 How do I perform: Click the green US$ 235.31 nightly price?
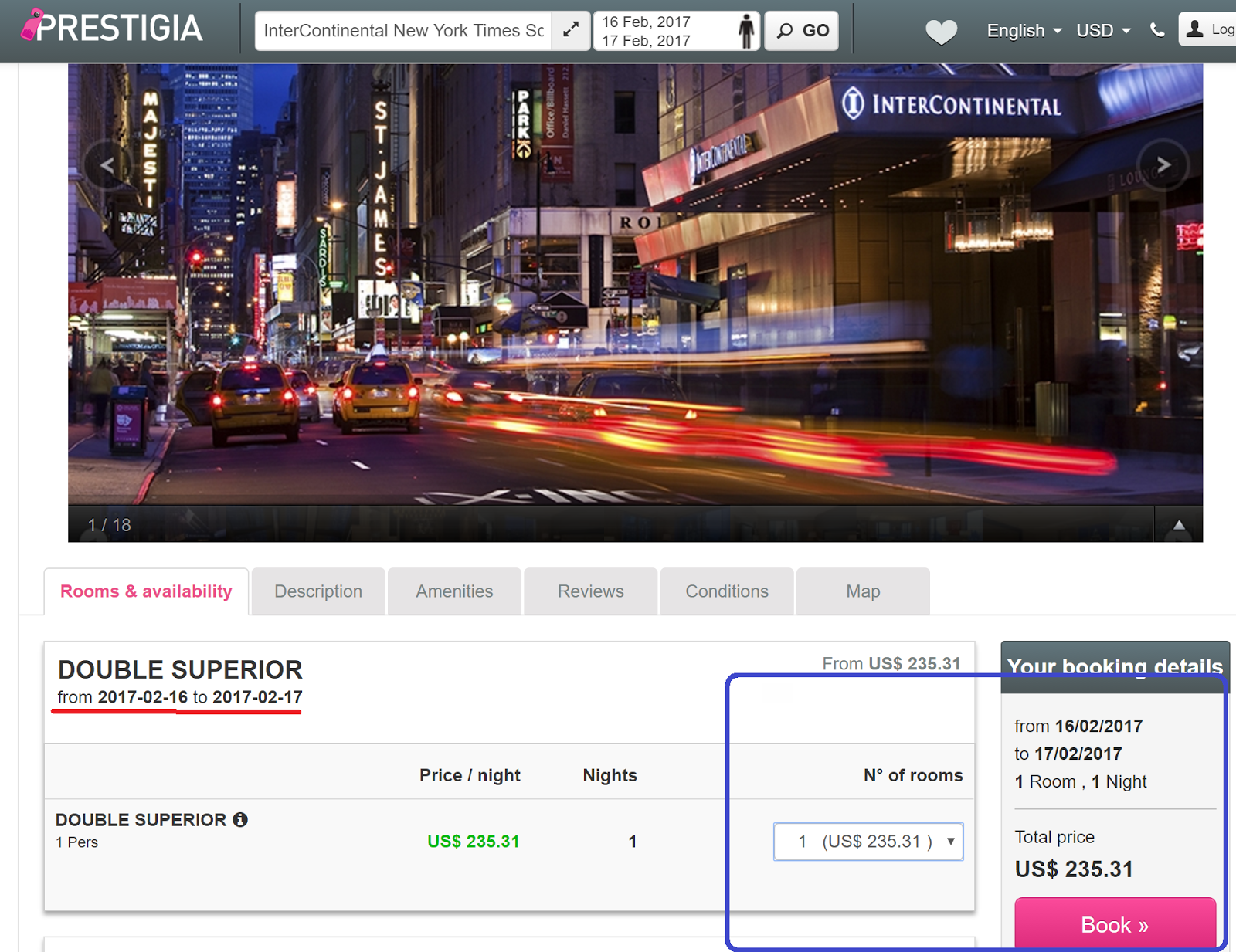474,841
